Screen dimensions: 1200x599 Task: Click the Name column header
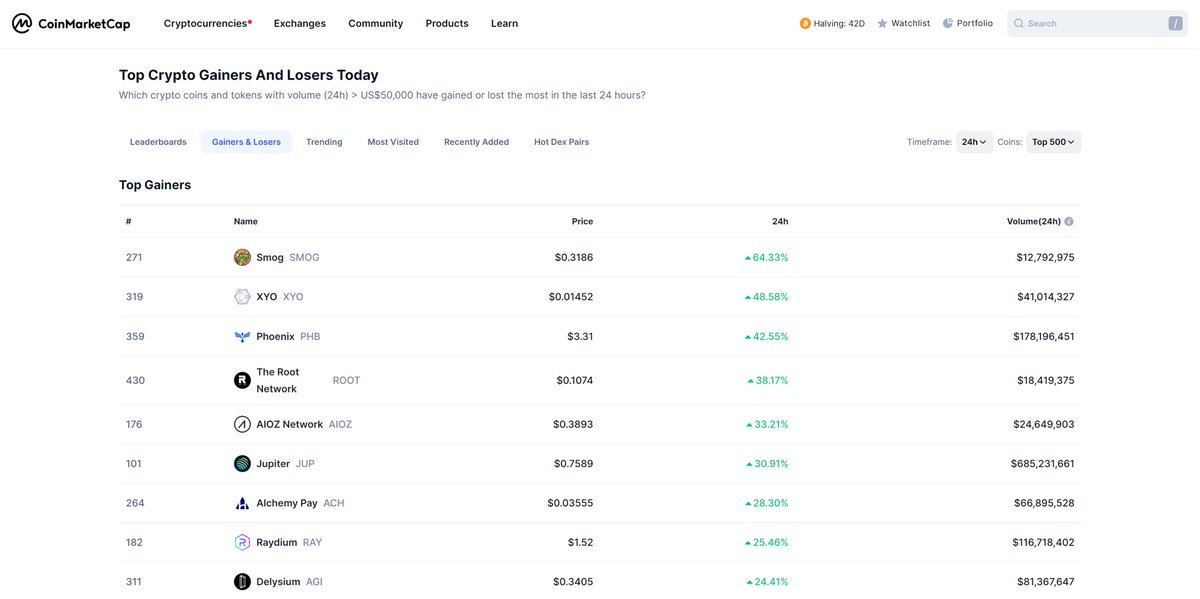pyautogui.click(x=246, y=222)
